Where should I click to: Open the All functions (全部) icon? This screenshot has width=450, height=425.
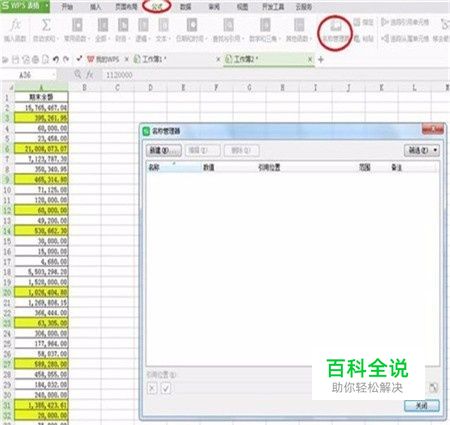(x=103, y=25)
